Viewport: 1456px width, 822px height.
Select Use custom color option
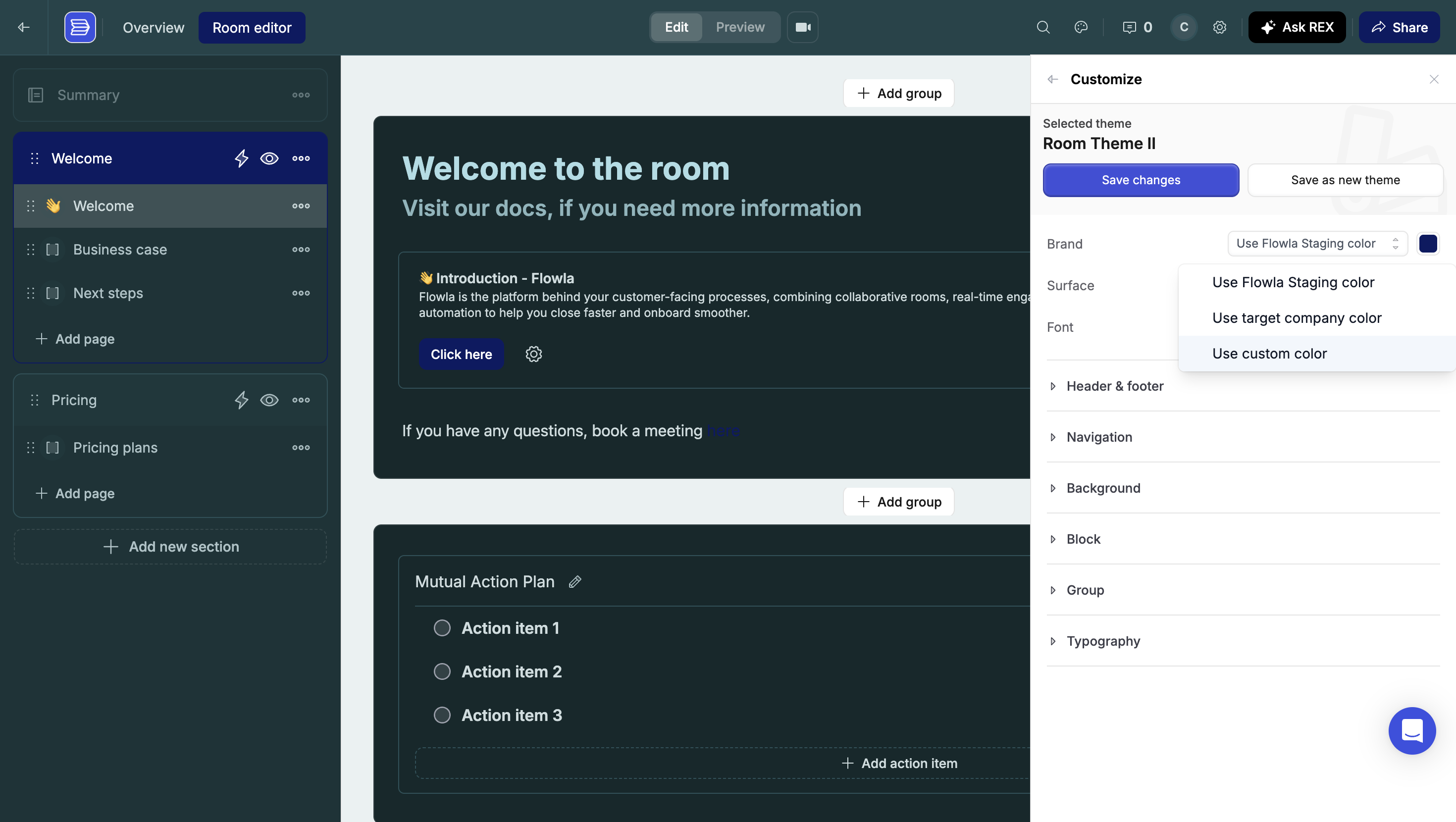click(x=1317, y=354)
